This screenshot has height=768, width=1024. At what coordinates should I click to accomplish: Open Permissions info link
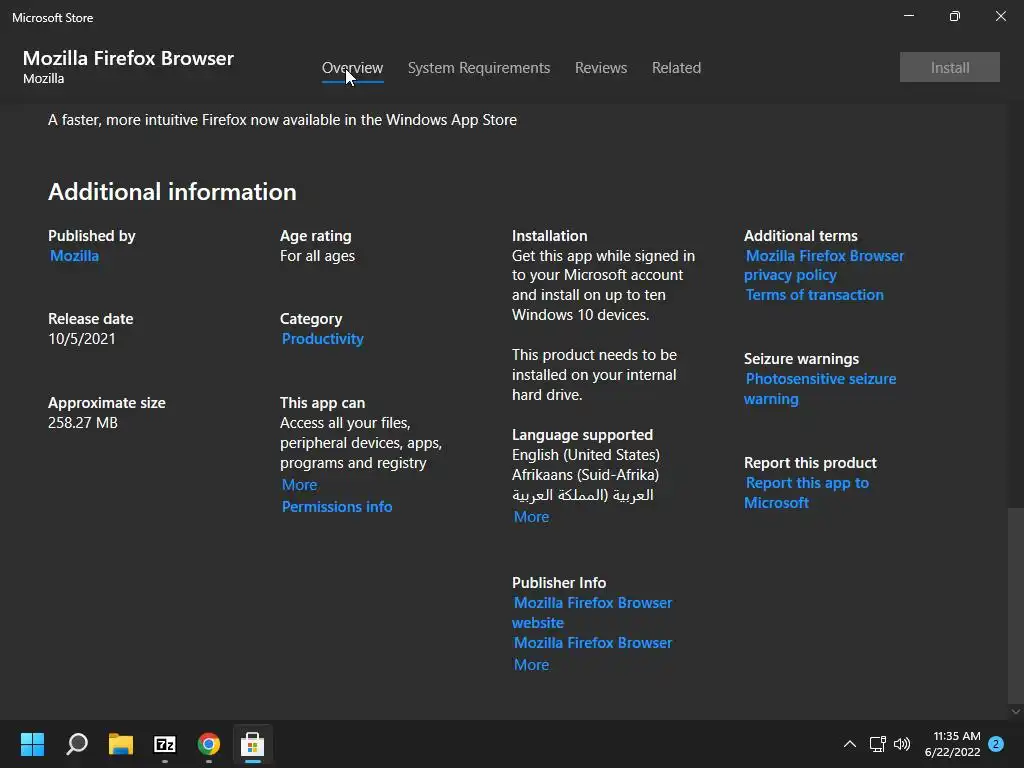click(337, 507)
